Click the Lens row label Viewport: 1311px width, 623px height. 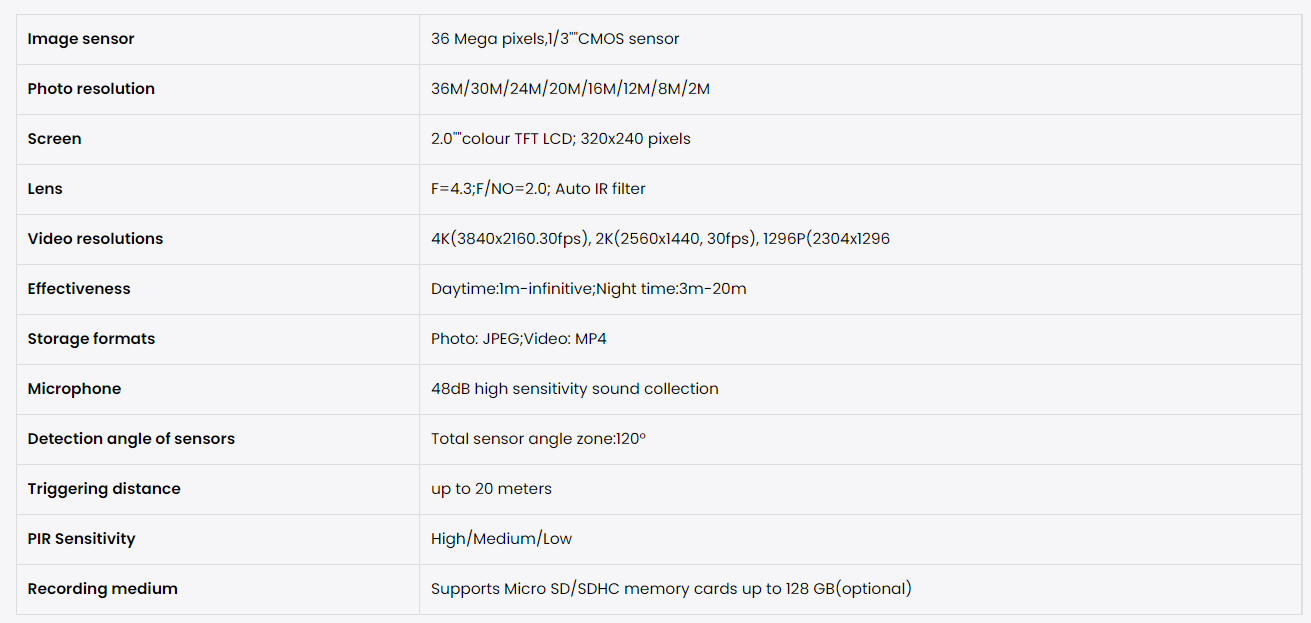coord(45,189)
